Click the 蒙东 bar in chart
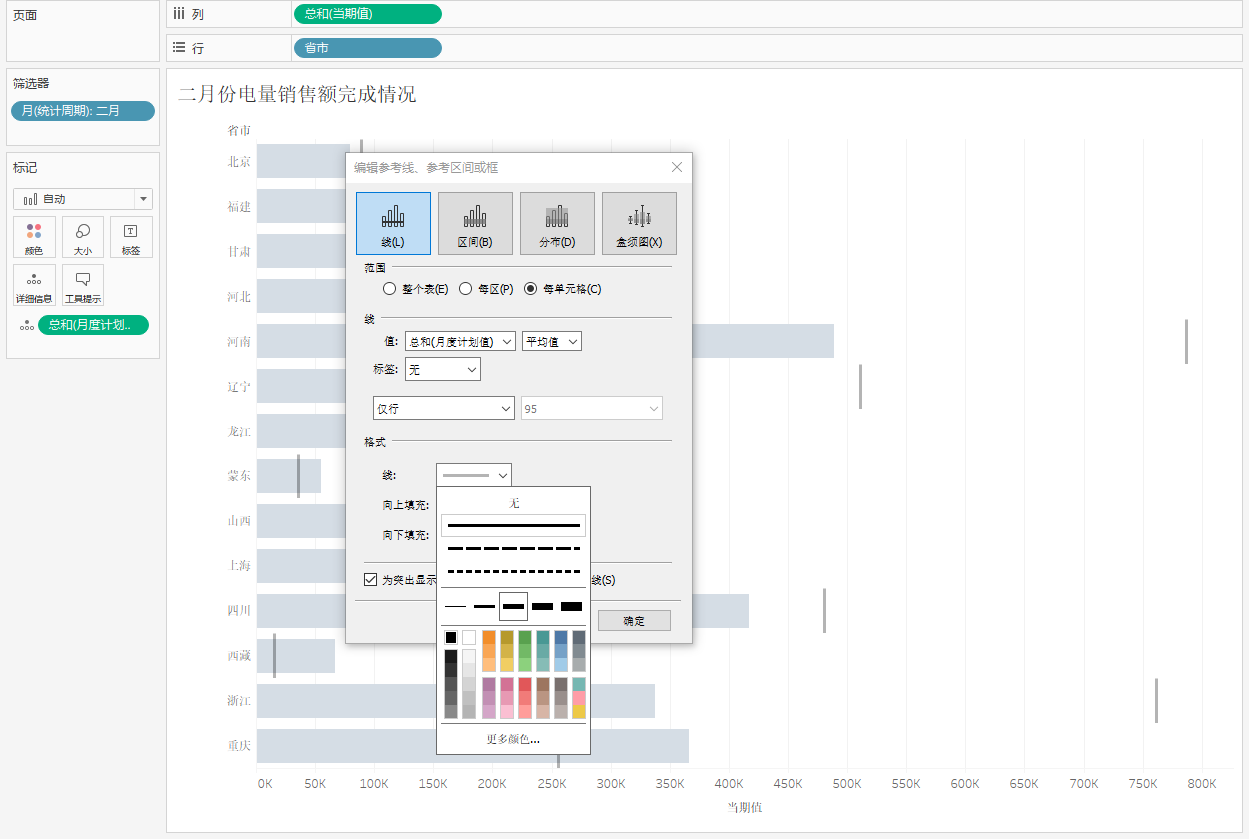Viewport: 1249px width, 839px height. pos(289,476)
